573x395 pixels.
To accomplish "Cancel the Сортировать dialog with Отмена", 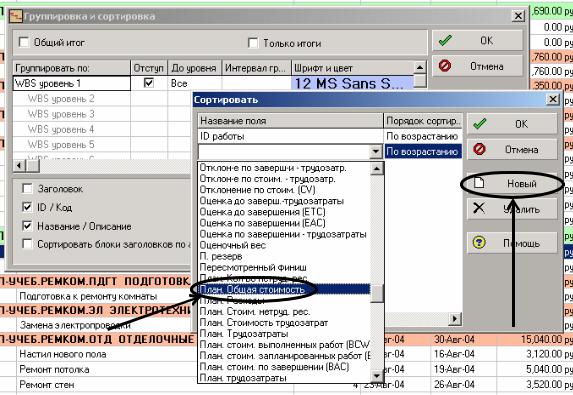I will tap(512, 149).
